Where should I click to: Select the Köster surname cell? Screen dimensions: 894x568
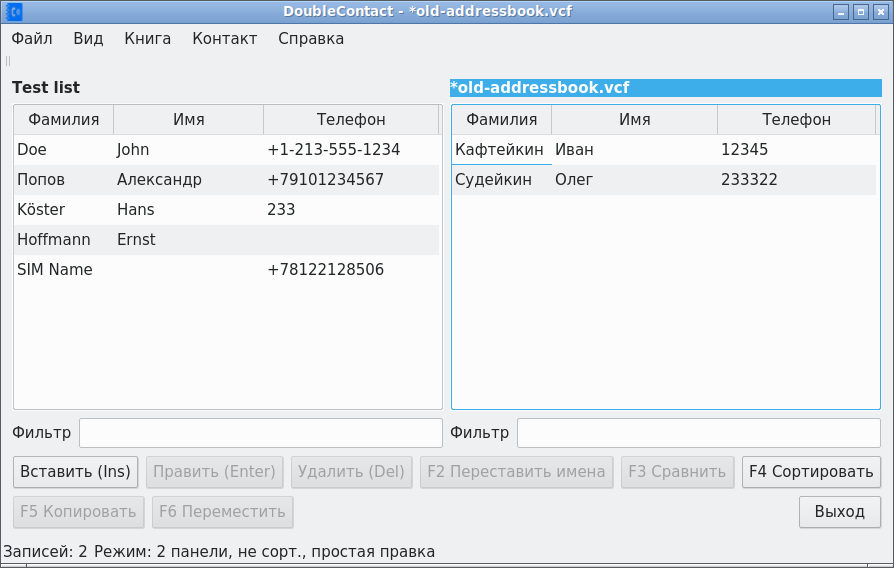pyautogui.click(x=64, y=210)
